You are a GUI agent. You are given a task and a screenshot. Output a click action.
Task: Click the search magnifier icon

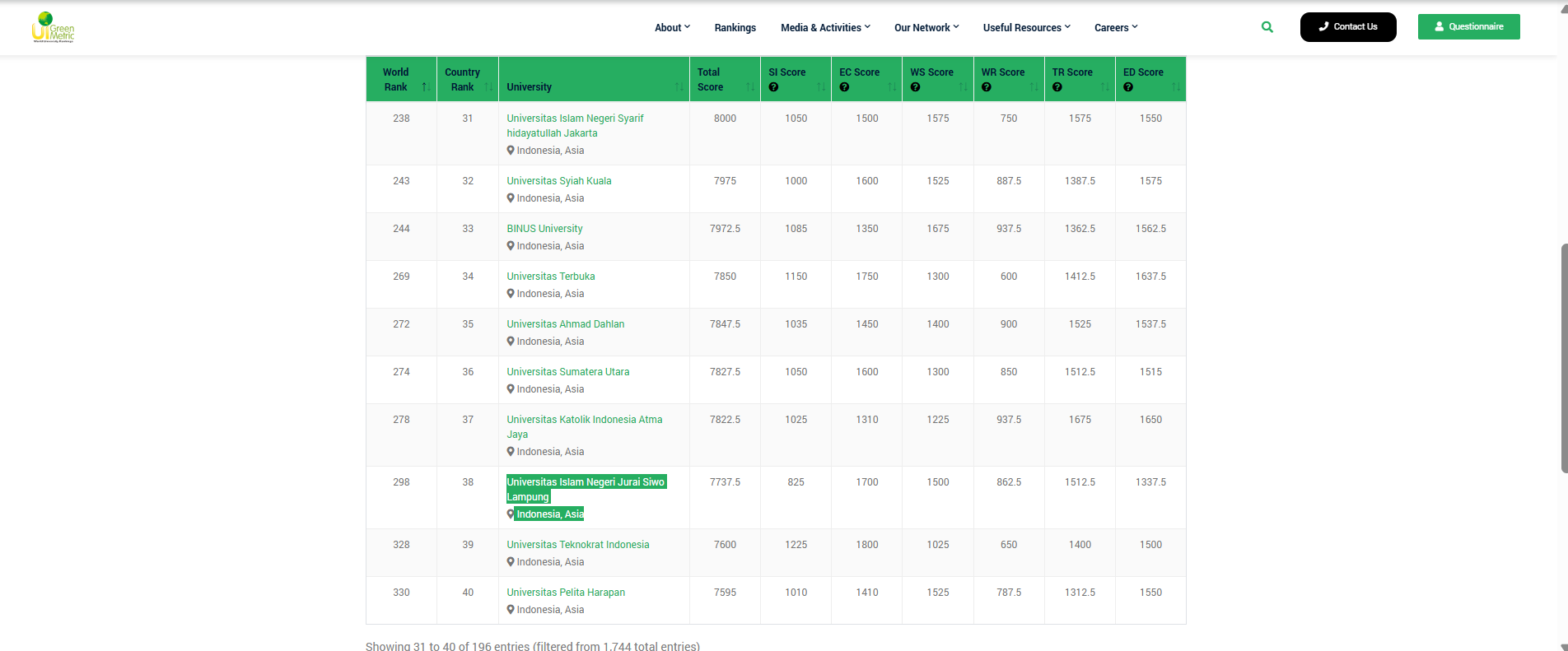[1267, 27]
